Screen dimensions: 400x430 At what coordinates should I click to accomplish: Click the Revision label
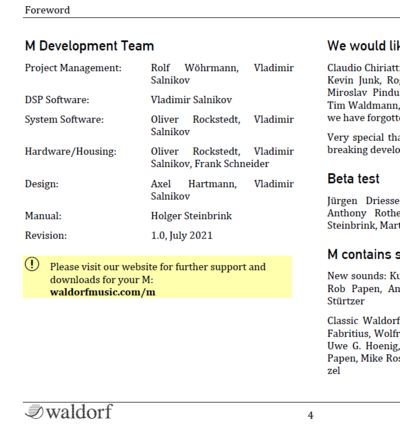click(x=46, y=236)
